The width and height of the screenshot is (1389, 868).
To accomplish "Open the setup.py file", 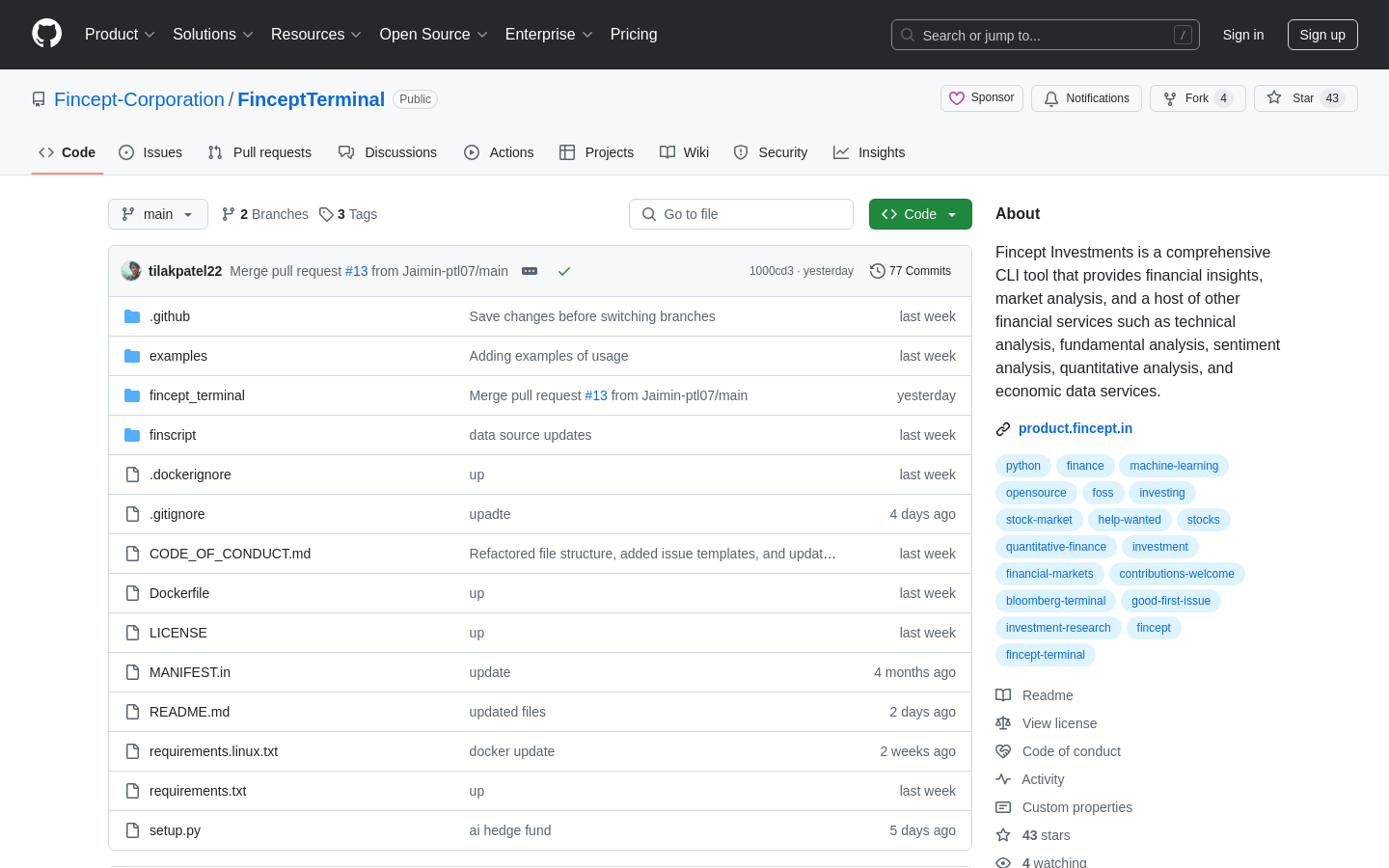I will pyautogui.click(x=175, y=830).
